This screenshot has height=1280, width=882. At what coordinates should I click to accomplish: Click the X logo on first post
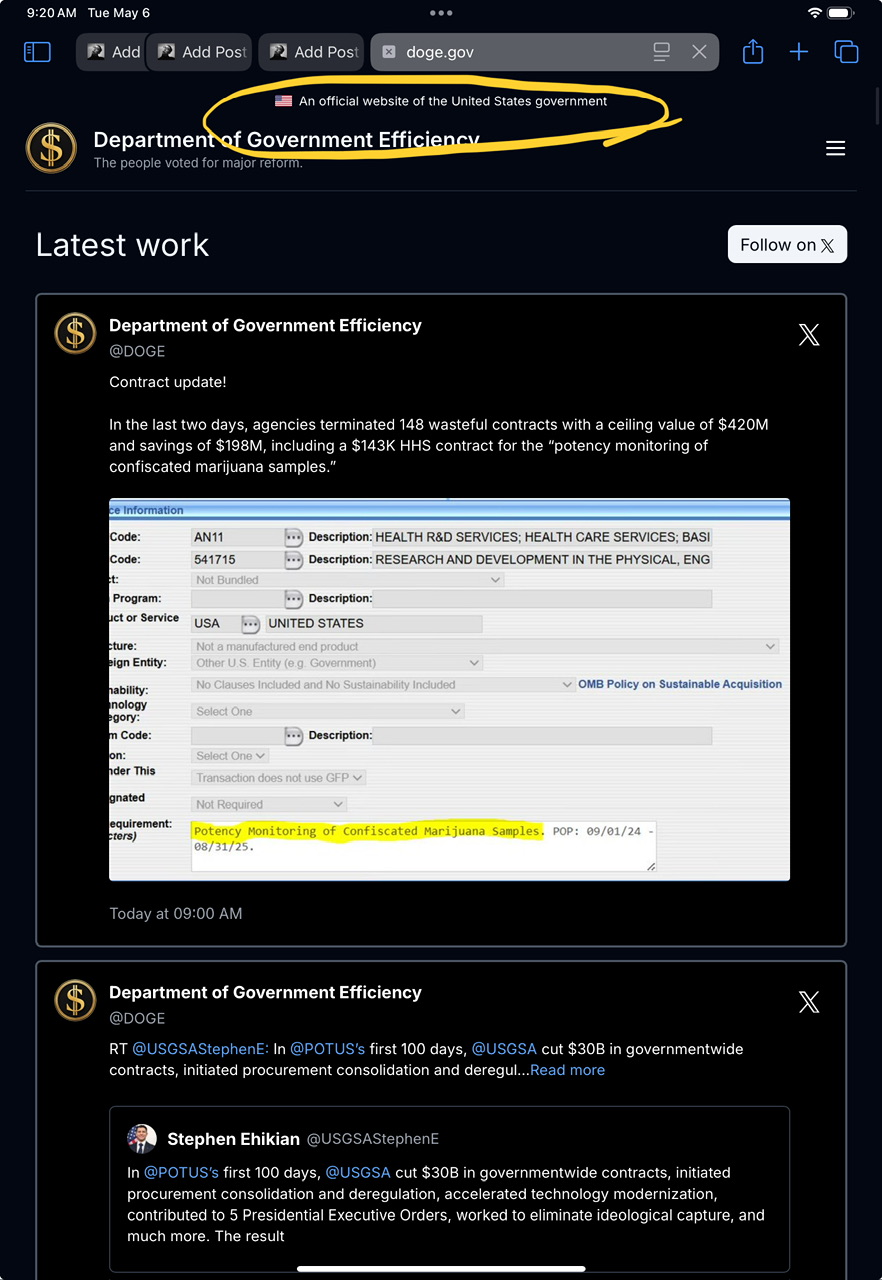[x=809, y=335]
